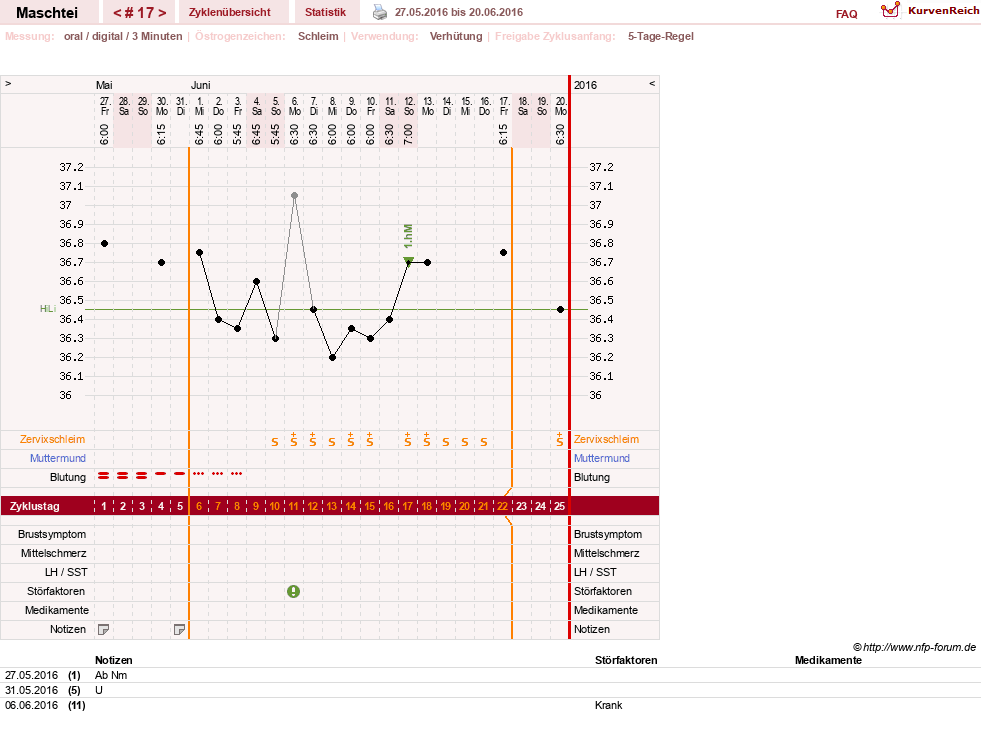Click the left Mittelschmerz row label
This screenshot has width=981, height=739.
[x=53, y=553]
